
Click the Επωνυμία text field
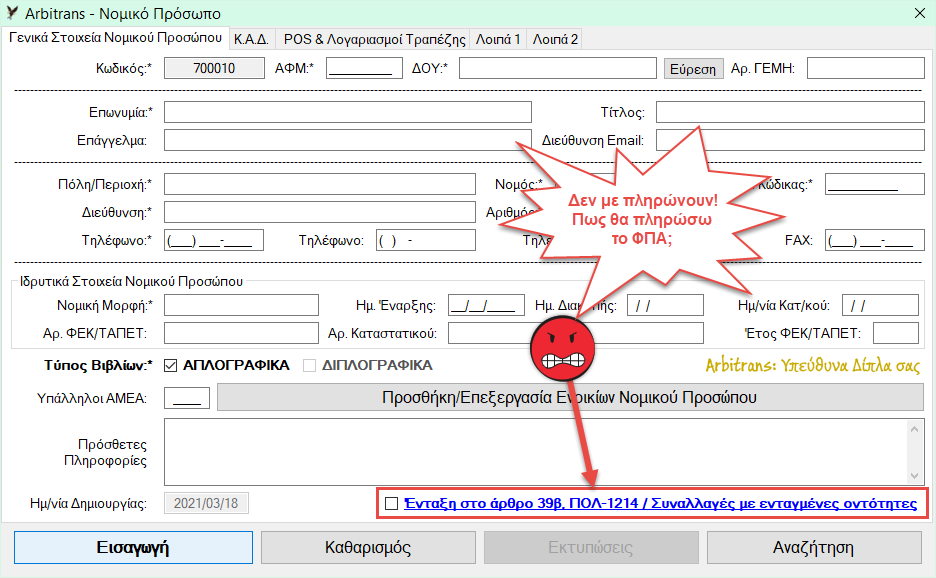click(347, 112)
